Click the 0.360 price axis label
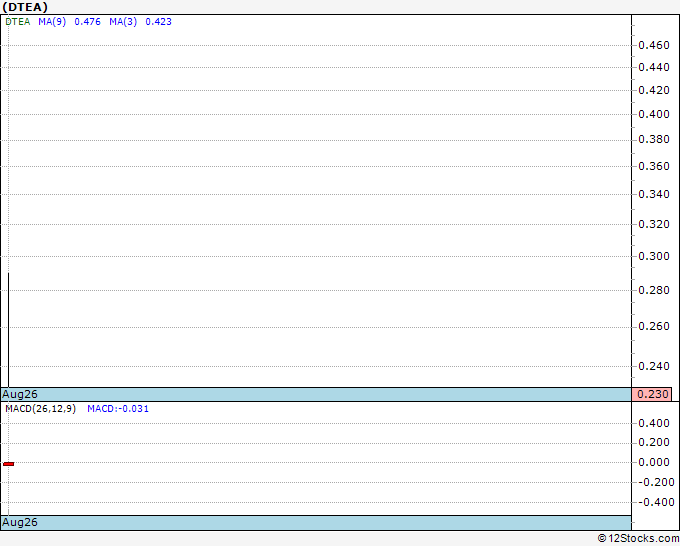 [654, 166]
